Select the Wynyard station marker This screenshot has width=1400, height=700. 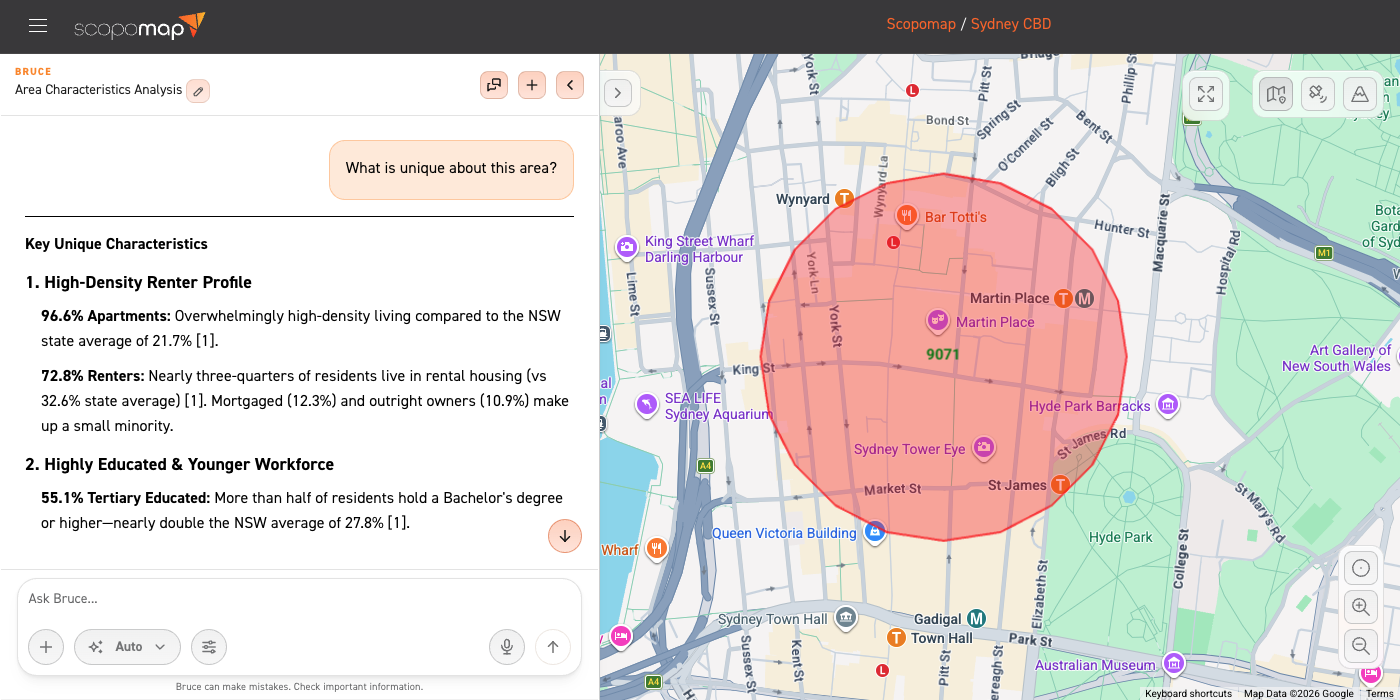pos(845,198)
